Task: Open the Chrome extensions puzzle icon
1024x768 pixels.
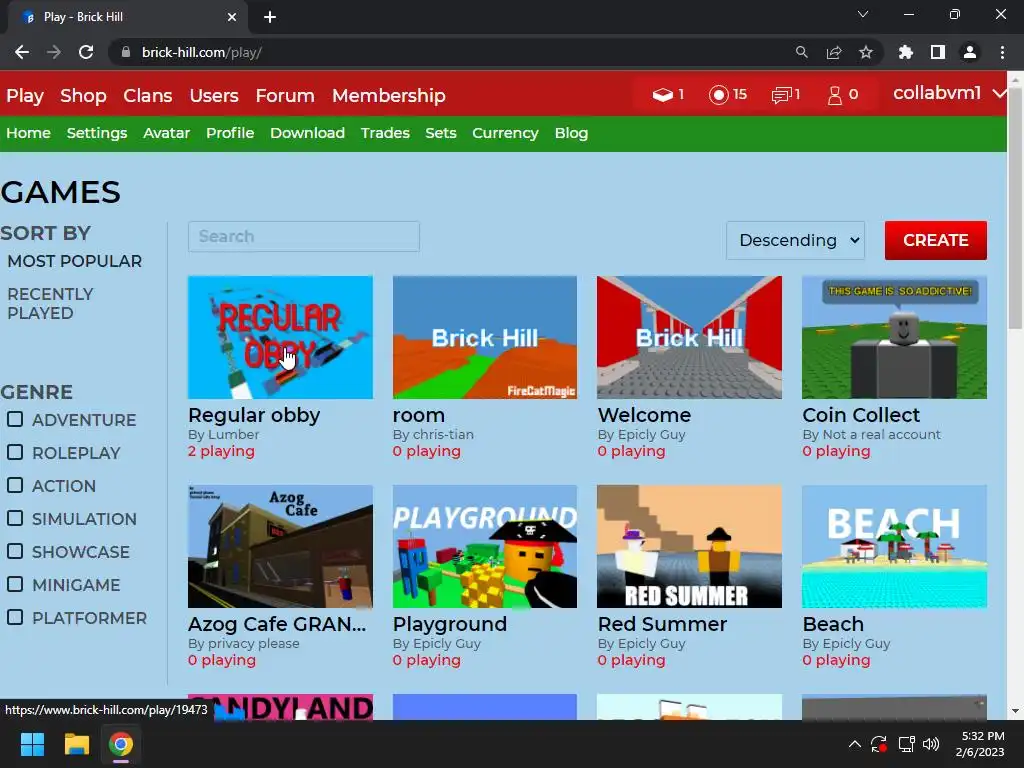Action: tap(906, 52)
